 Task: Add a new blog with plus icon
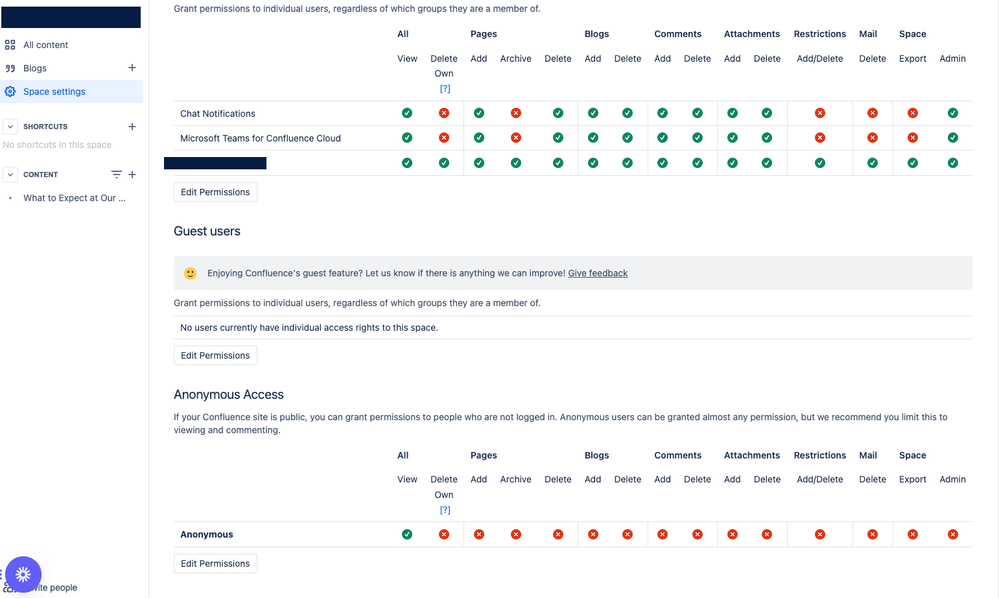point(132,68)
